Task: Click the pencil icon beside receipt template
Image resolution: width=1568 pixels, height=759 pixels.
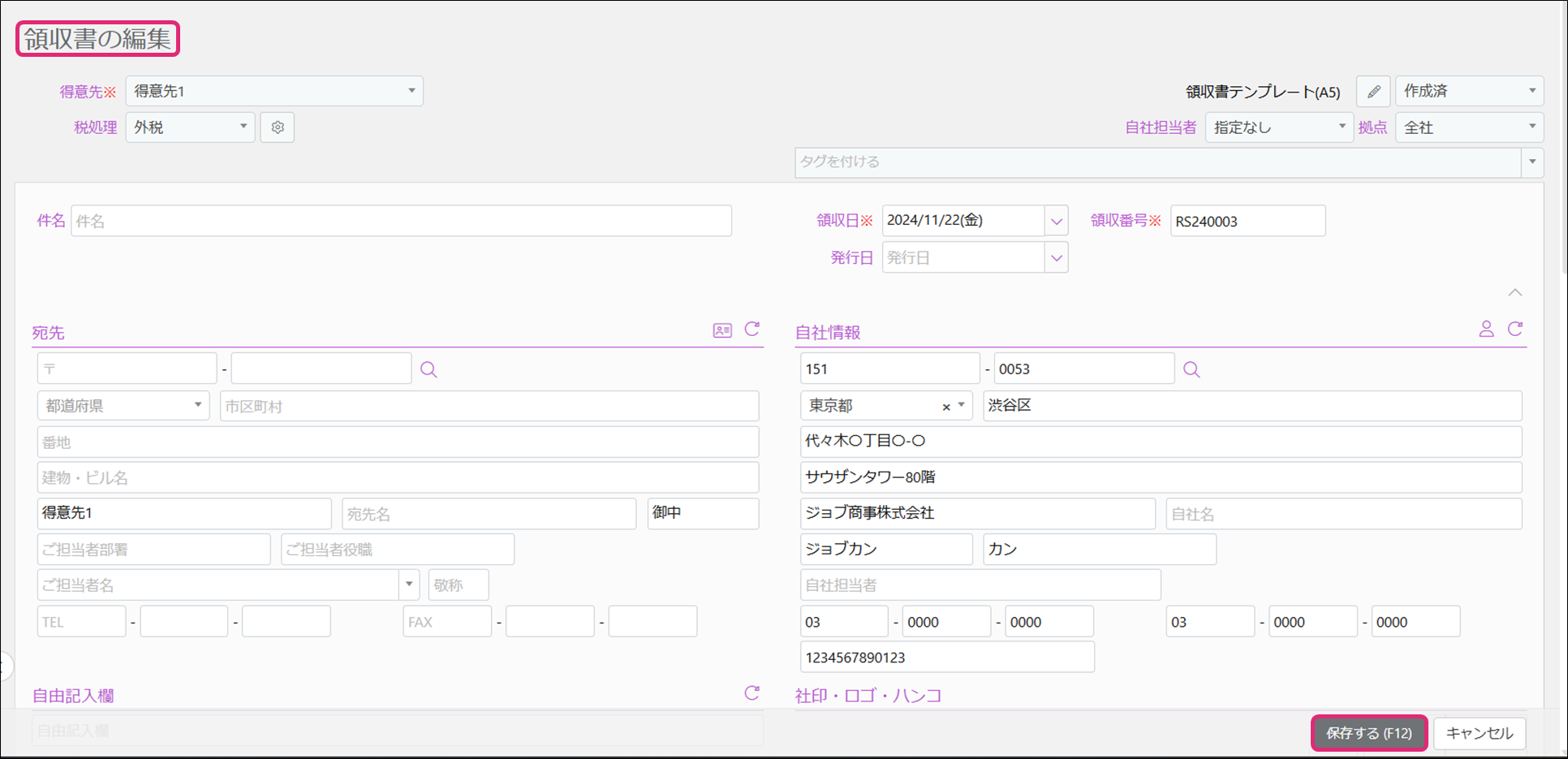Action: [x=1373, y=92]
